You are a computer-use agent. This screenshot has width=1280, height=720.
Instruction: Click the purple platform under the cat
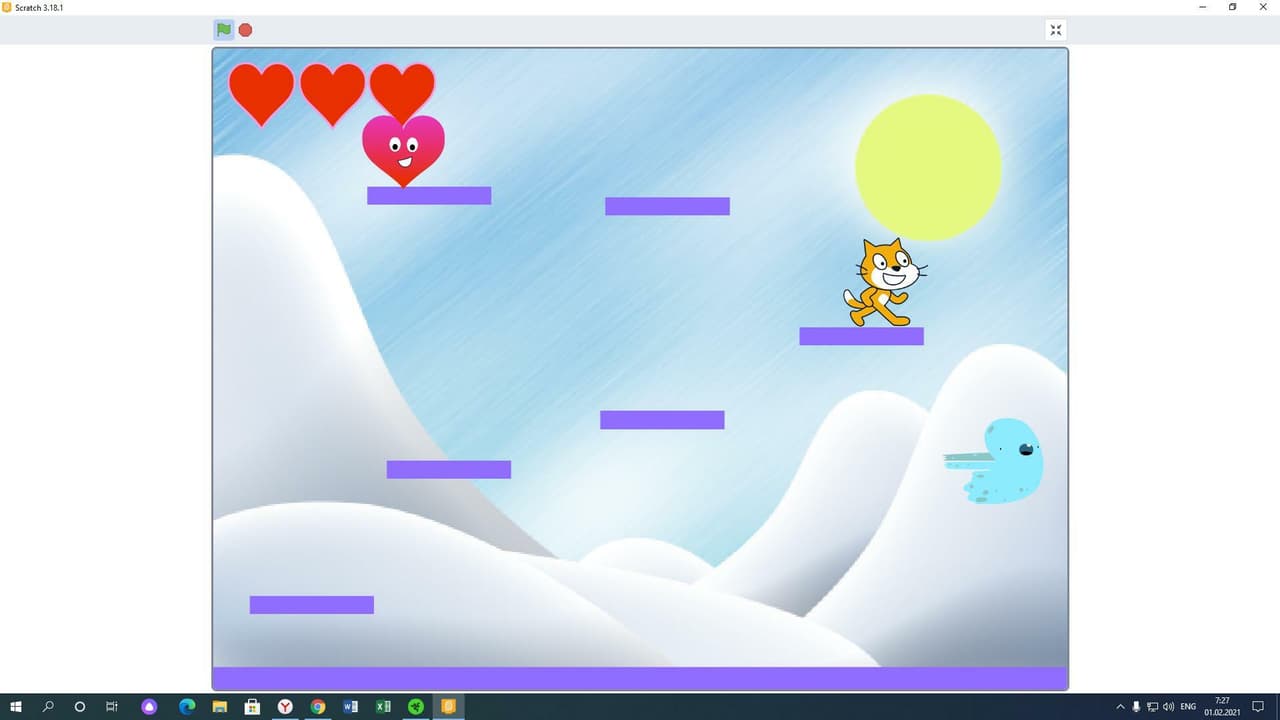(861, 336)
